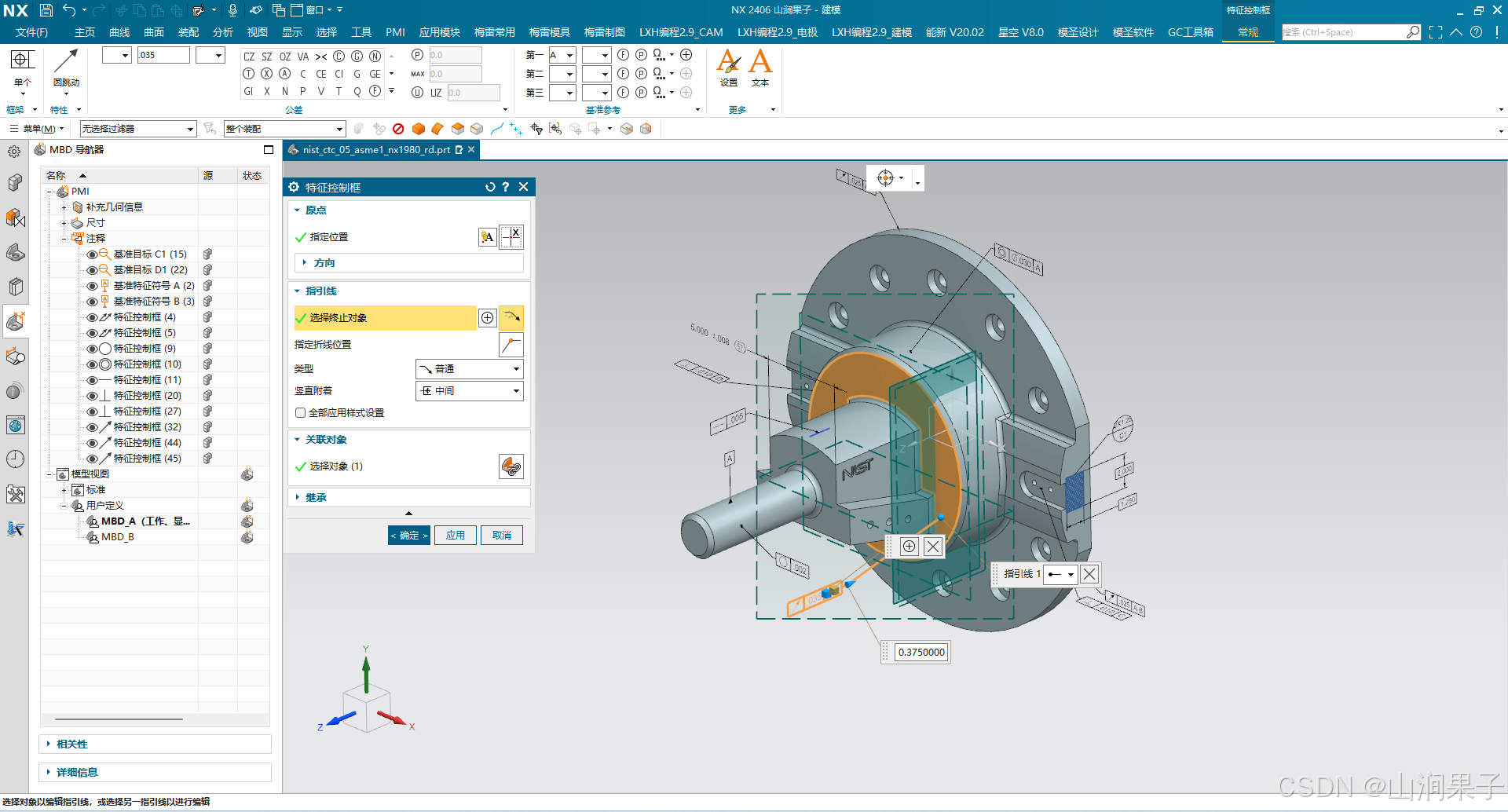Click the save icon in title bar
Viewport: 1508px width, 812px height.
(x=46, y=10)
